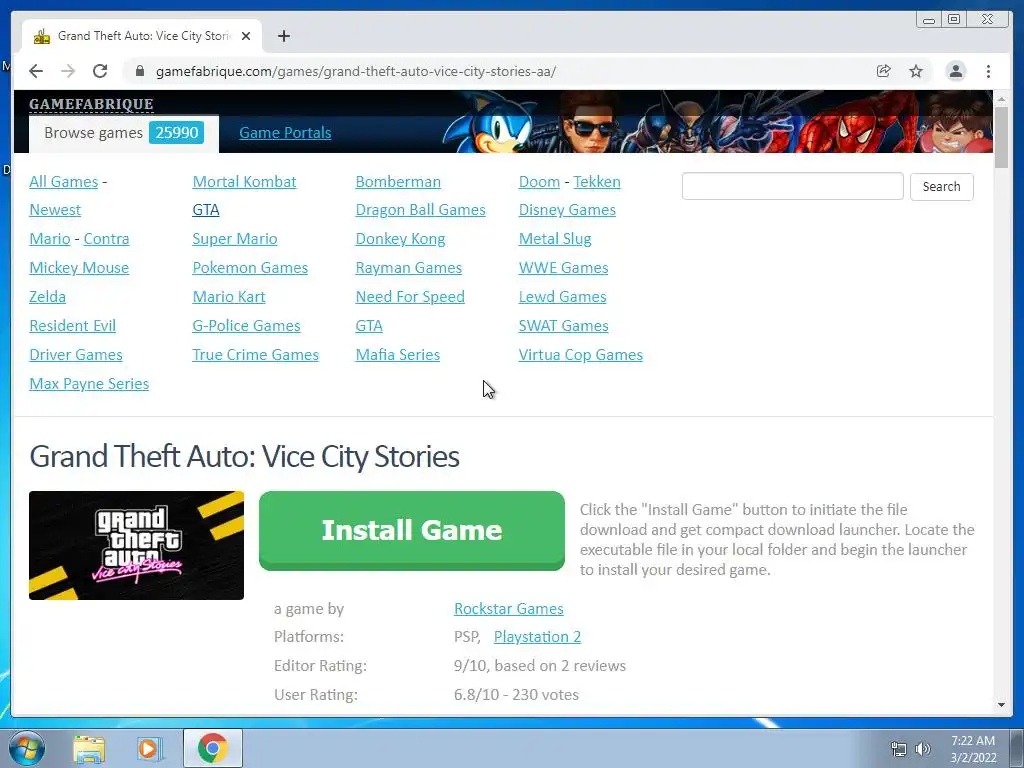Click the site search input field

point(792,186)
